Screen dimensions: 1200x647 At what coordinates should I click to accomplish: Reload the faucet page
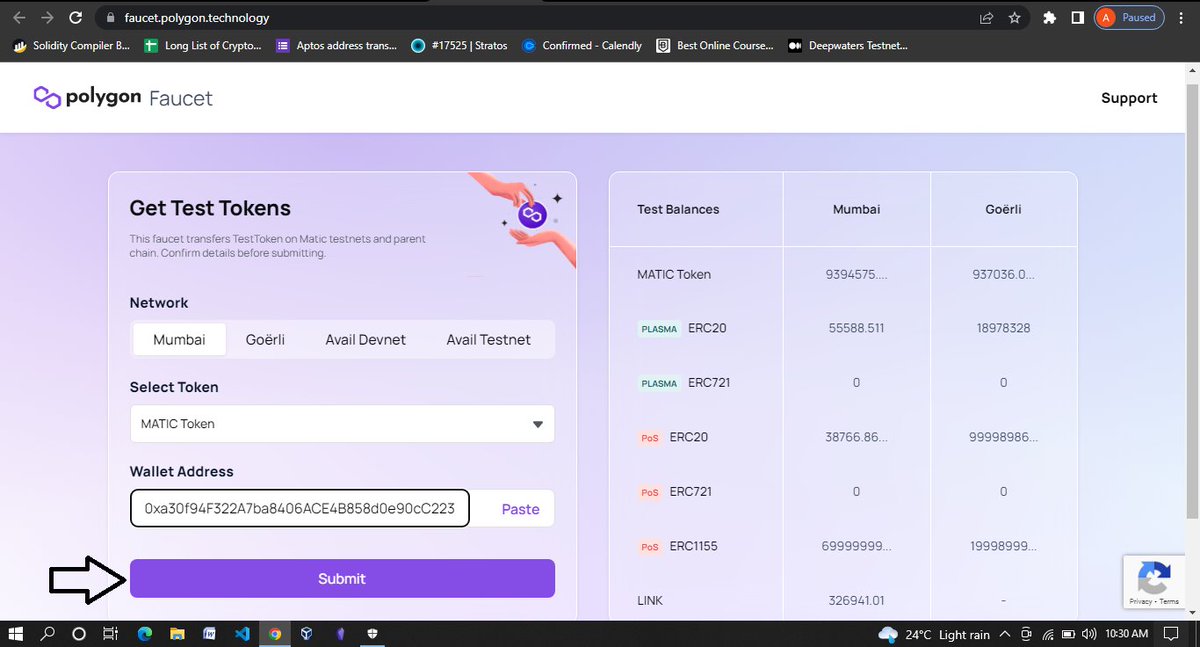(x=74, y=17)
